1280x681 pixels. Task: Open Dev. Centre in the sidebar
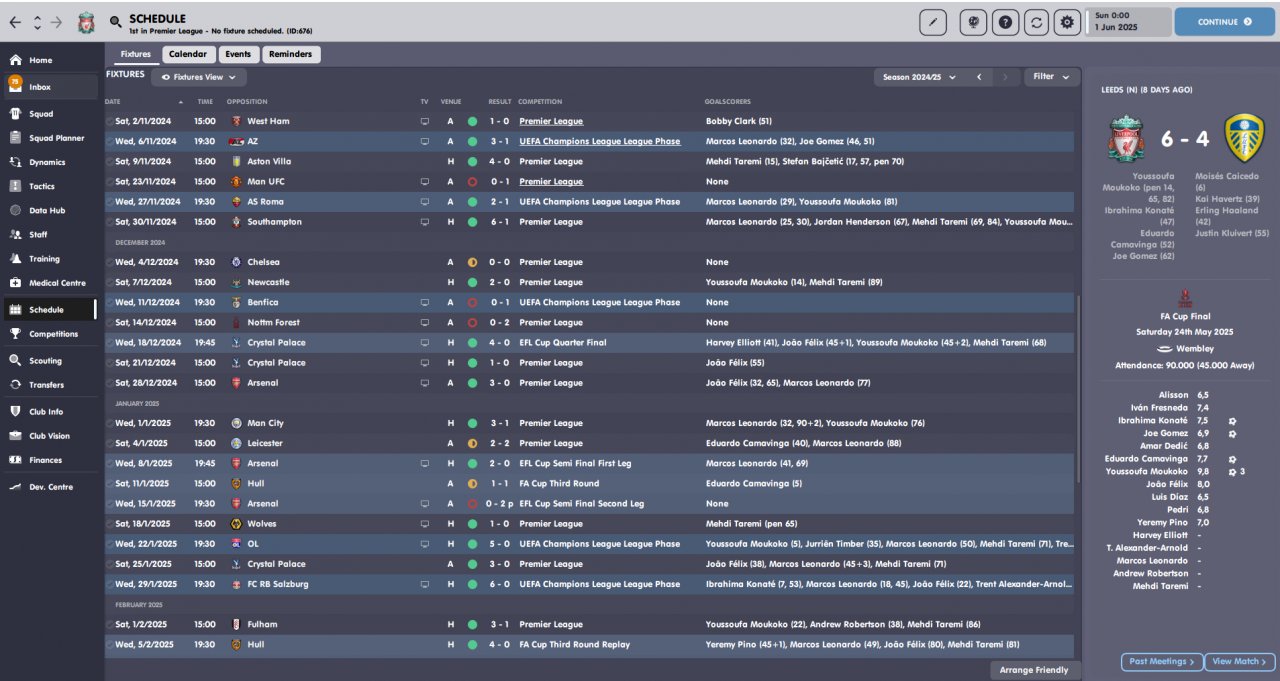tap(50, 487)
